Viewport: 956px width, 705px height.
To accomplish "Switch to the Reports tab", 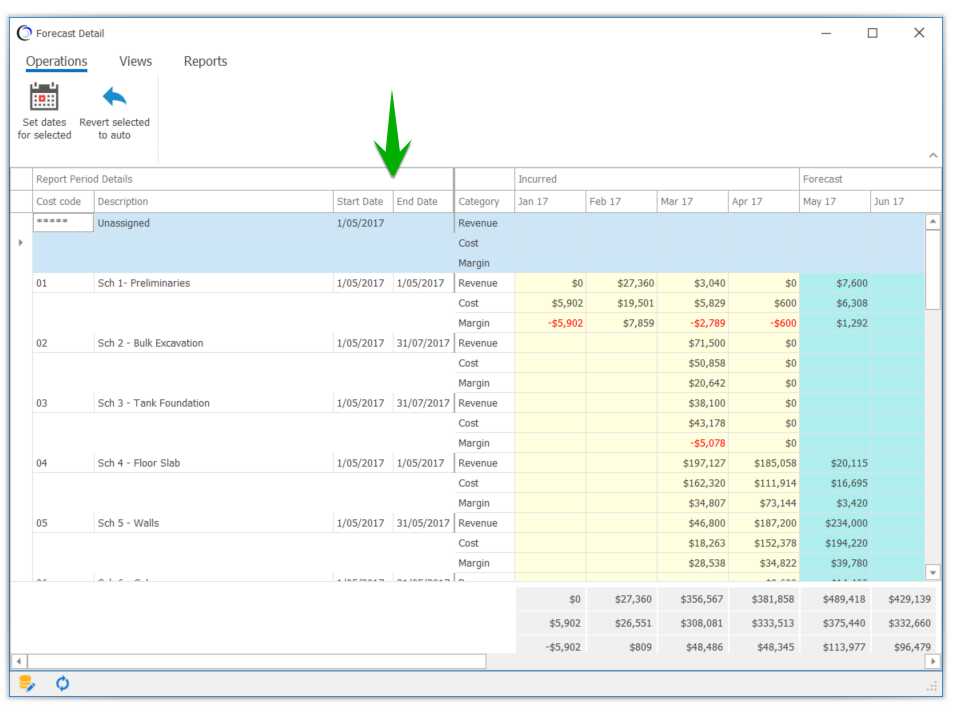I will (x=205, y=61).
